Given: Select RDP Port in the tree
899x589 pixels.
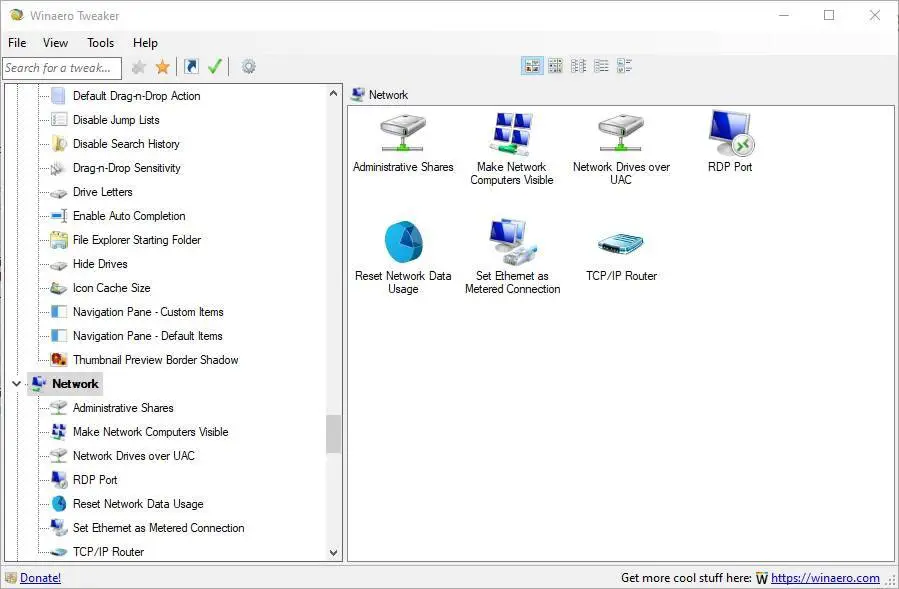Looking at the screenshot, I should (x=95, y=480).
